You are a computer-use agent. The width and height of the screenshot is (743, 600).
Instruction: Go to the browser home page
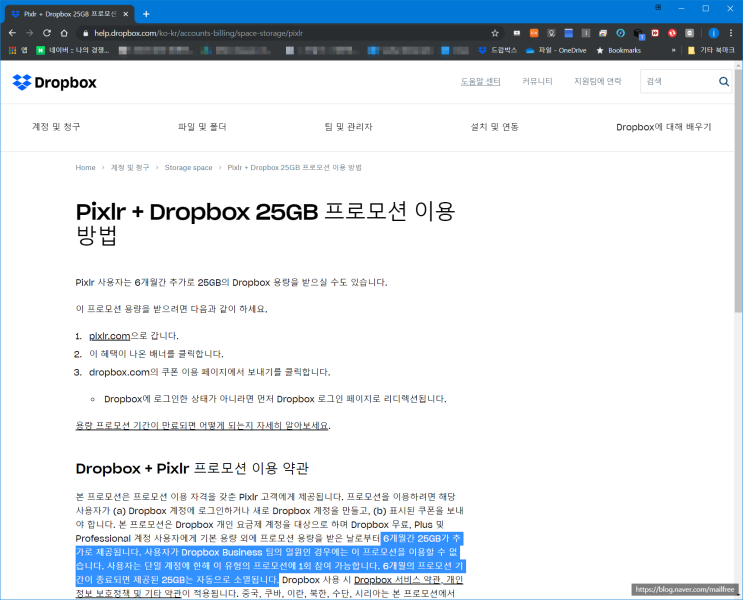click(x=64, y=33)
